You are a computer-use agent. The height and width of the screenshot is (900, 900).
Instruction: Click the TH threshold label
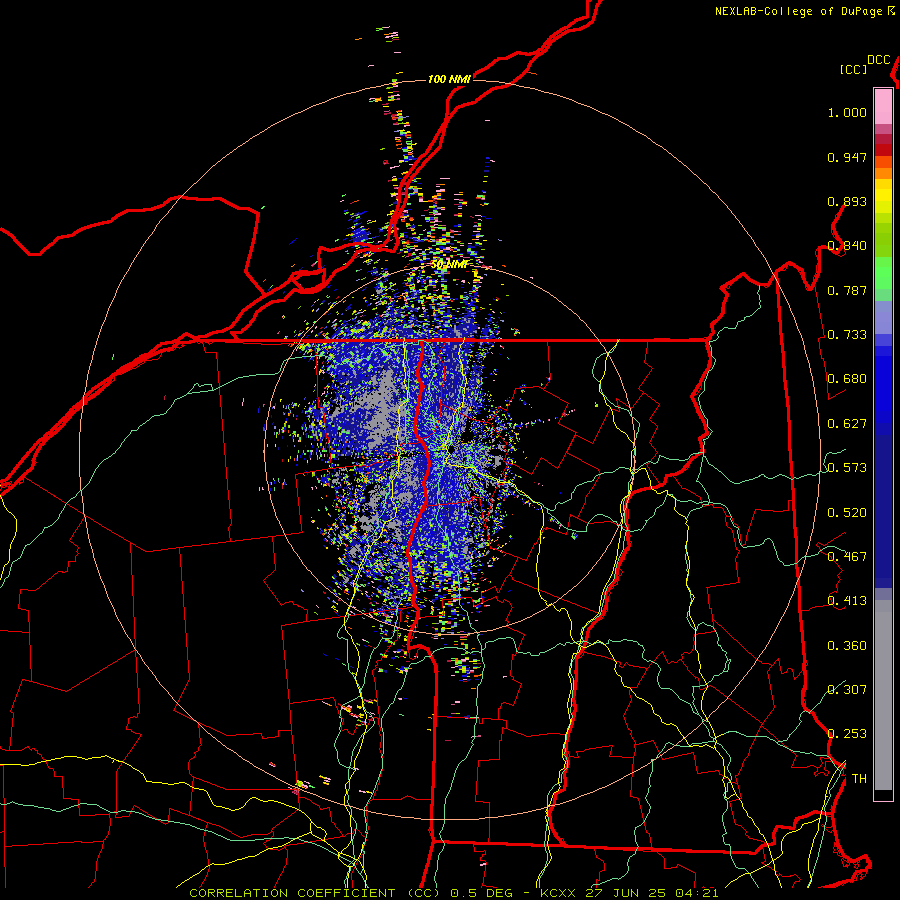tap(859, 779)
